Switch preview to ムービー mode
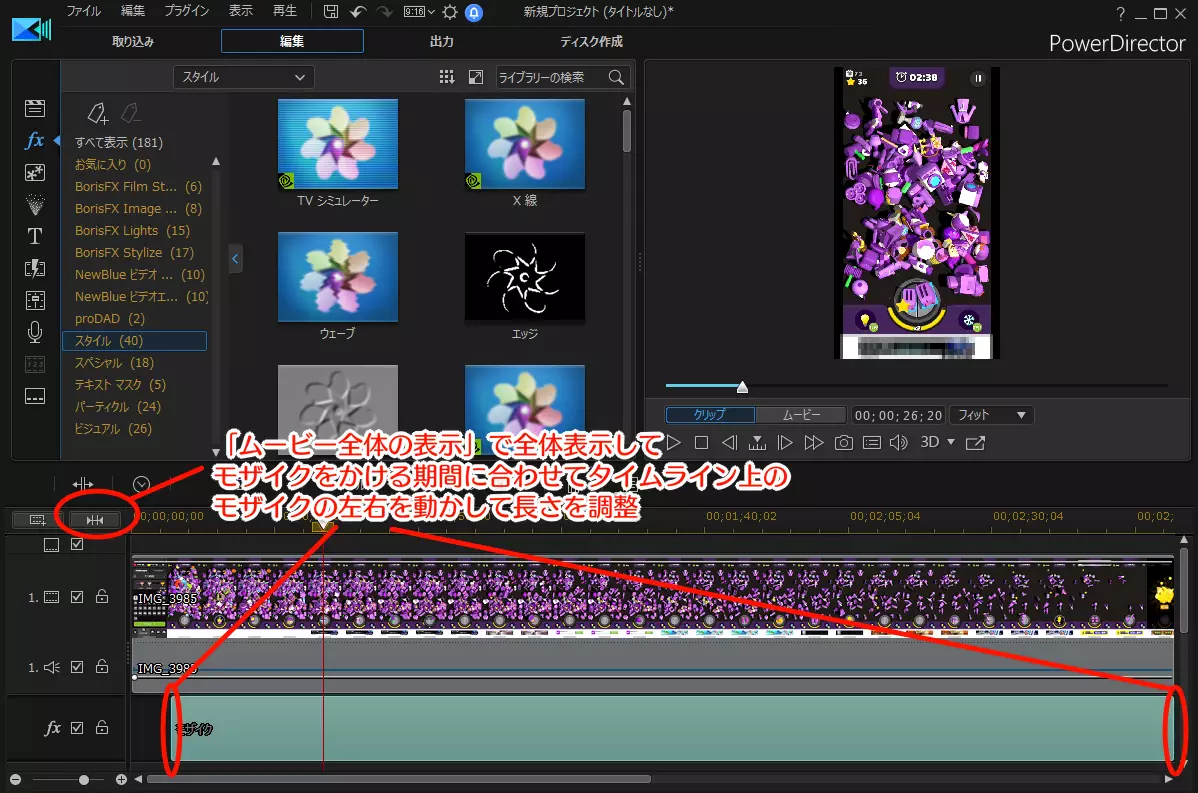The height and width of the screenshot is (793, 1198). [801, 415]
